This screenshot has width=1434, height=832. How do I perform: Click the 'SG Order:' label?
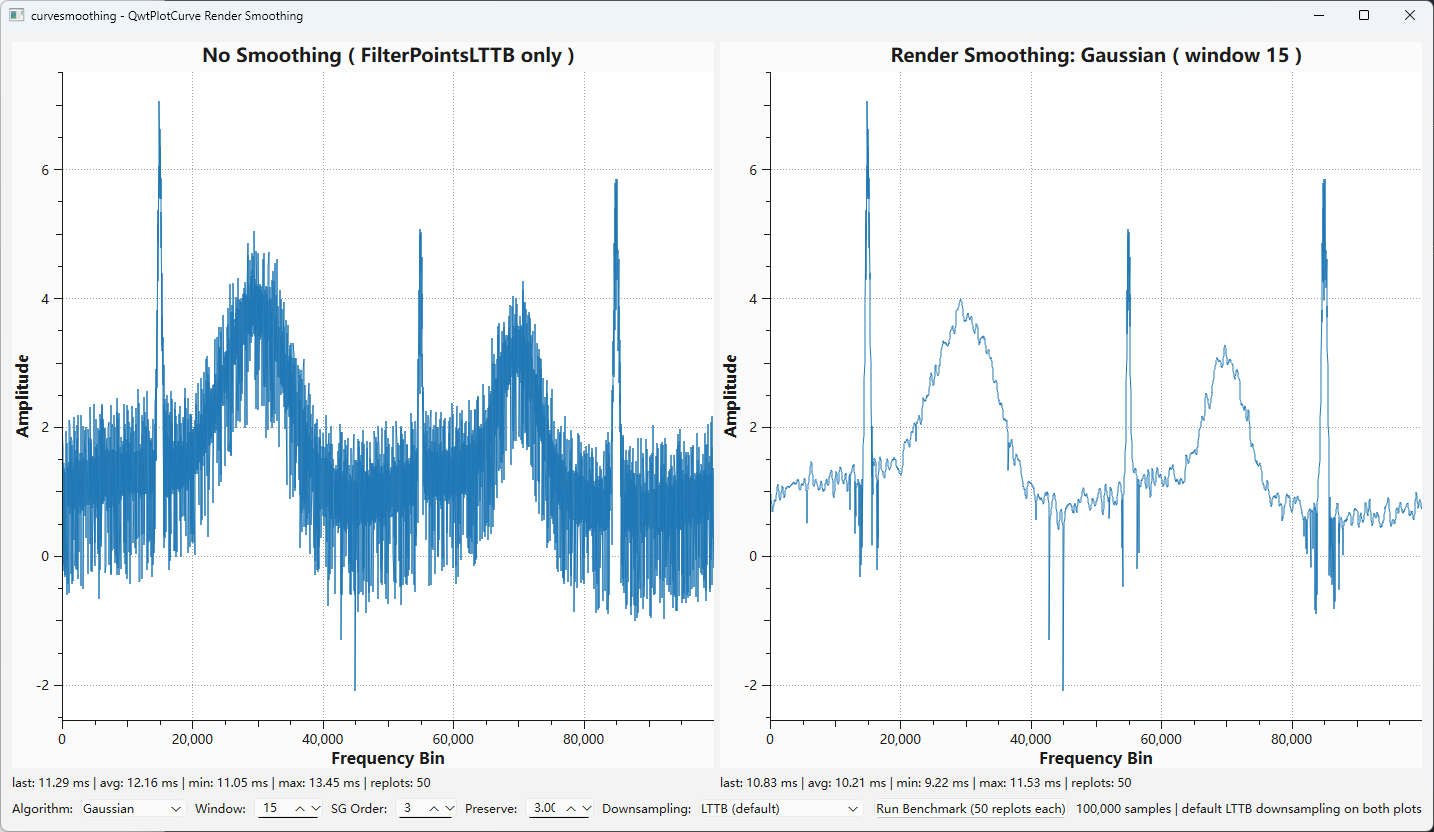point(360,808)
